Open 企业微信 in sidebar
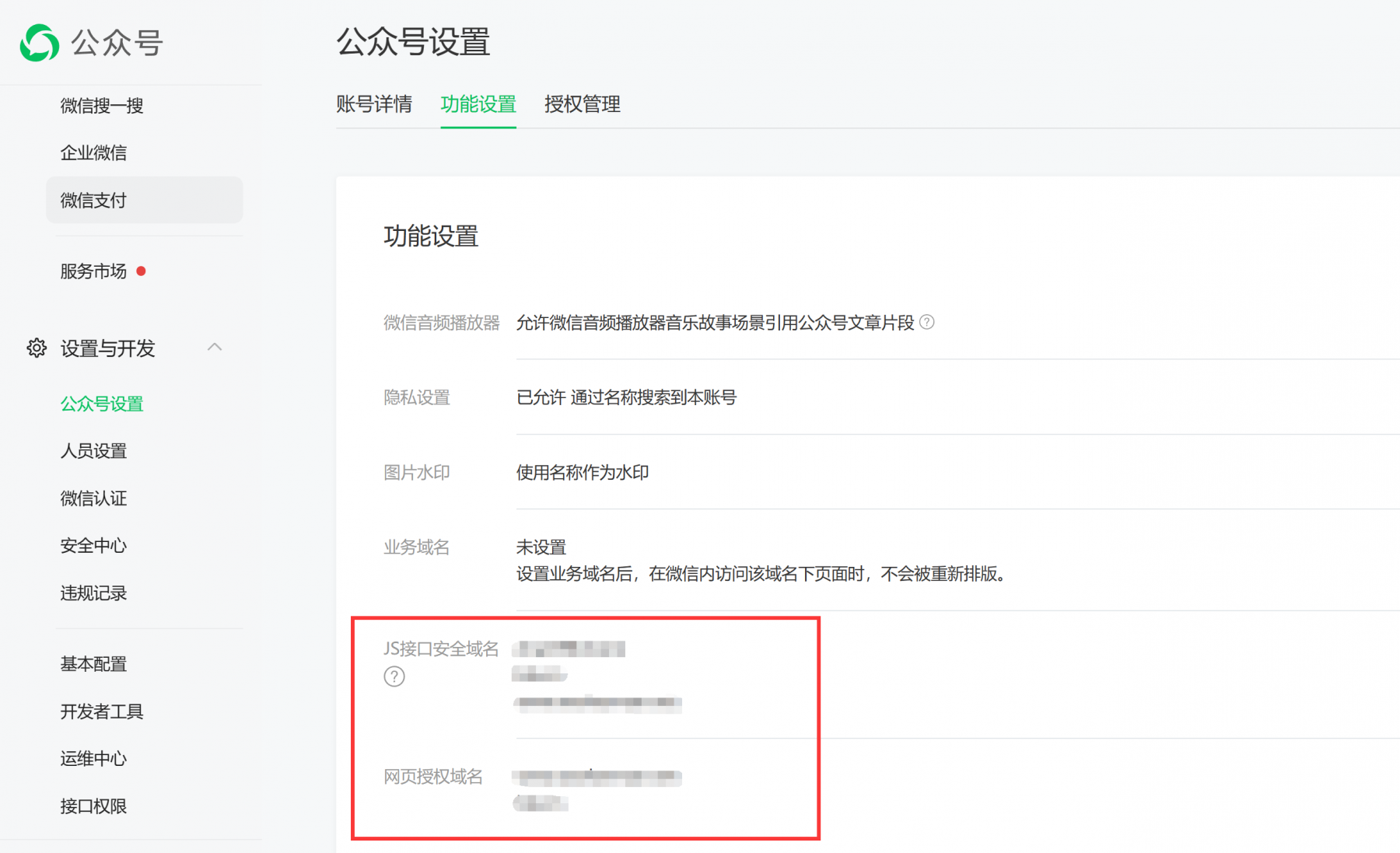Screen dimensions: 1400x853 pyautogui.click(x=93, y=152)
